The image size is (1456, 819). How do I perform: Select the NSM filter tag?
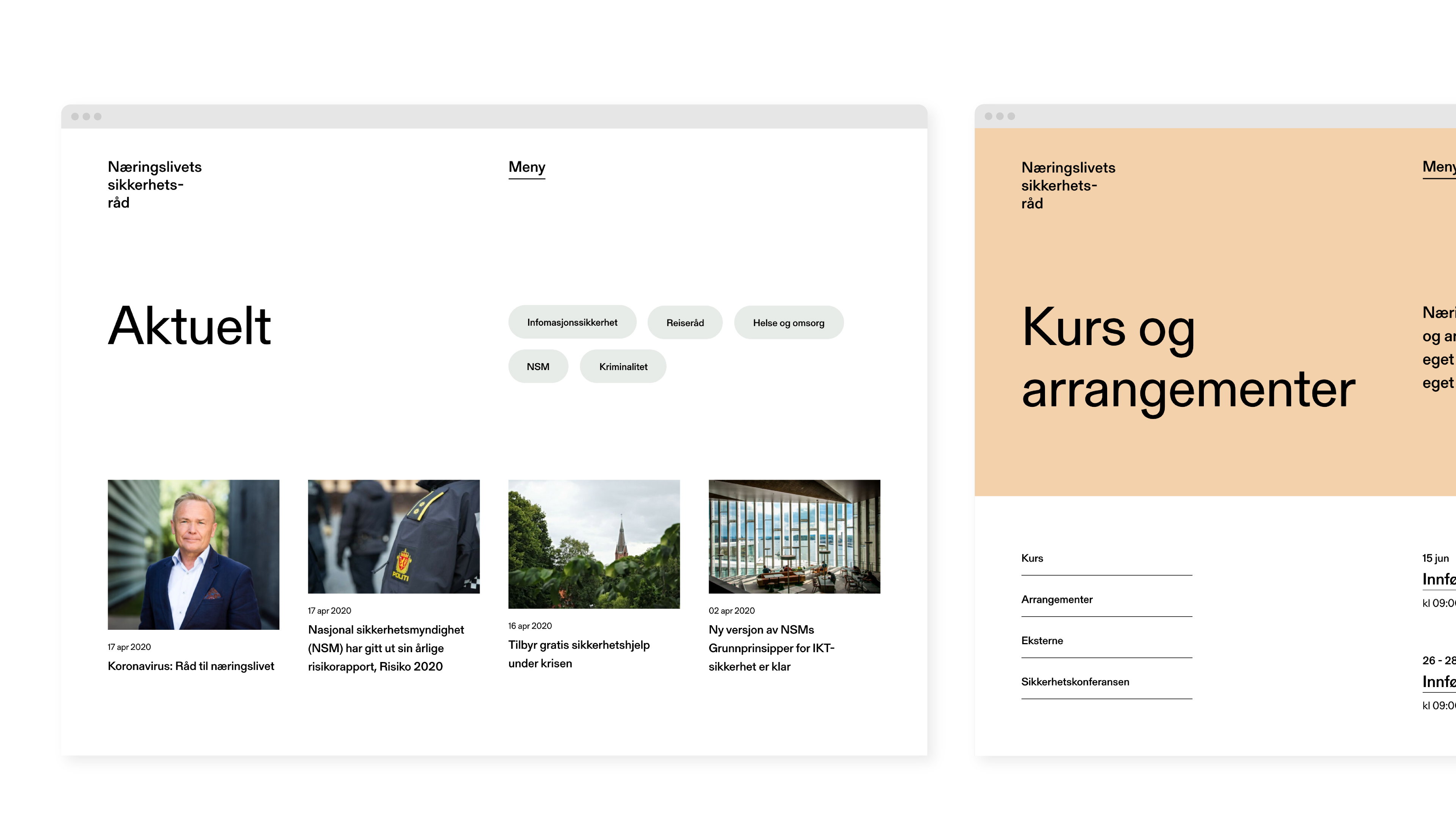pyautogui.click(x=538, y=366)
